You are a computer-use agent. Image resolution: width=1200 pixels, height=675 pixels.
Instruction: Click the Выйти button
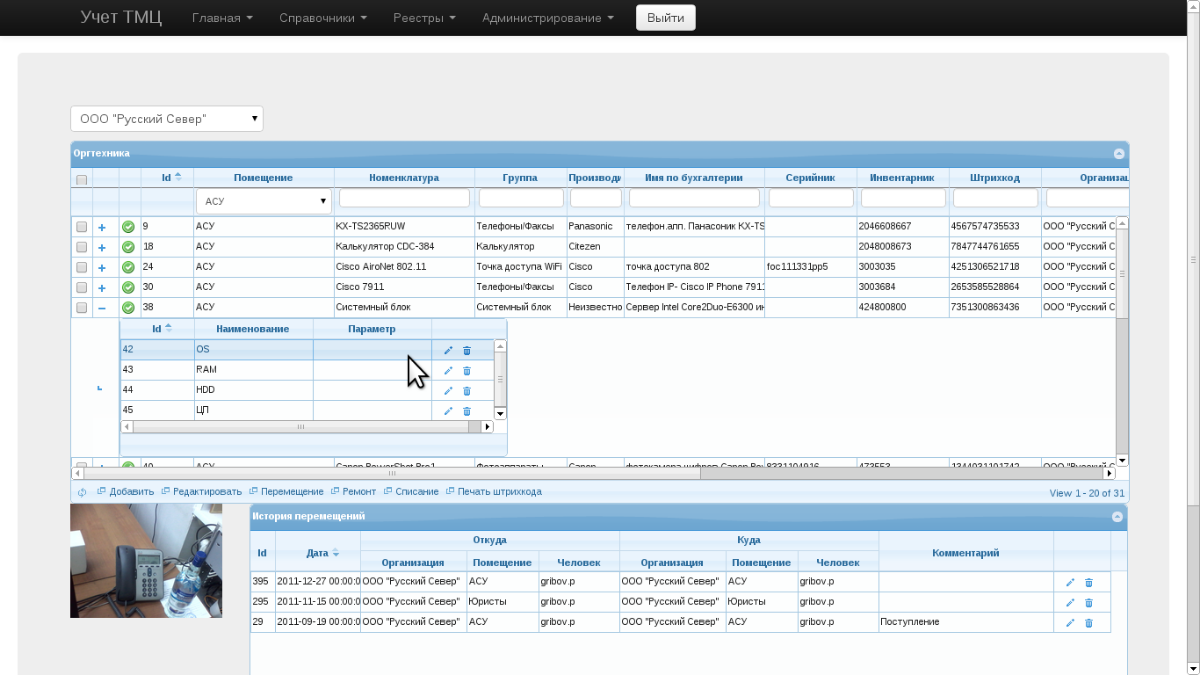pos(665,18)
